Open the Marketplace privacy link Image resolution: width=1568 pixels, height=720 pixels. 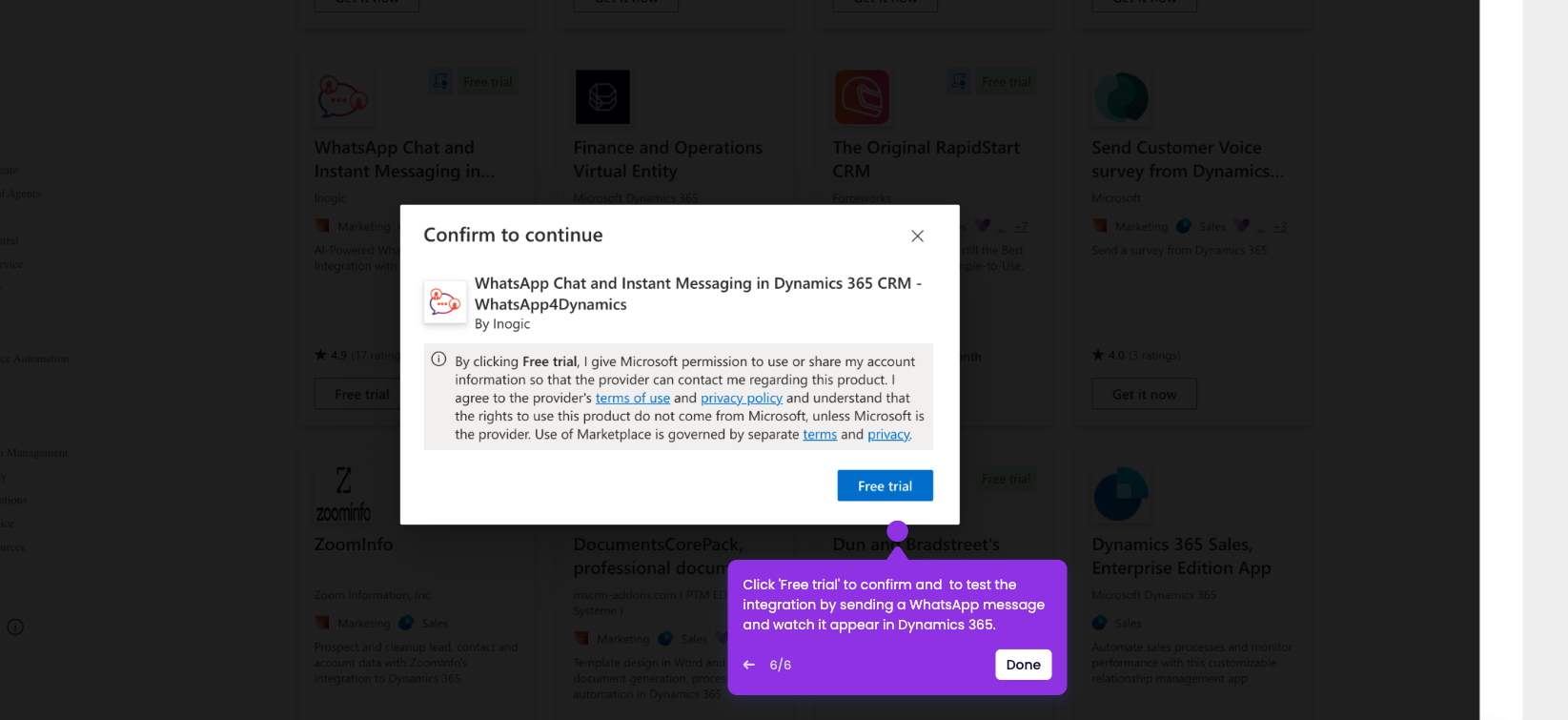[888, 434]
